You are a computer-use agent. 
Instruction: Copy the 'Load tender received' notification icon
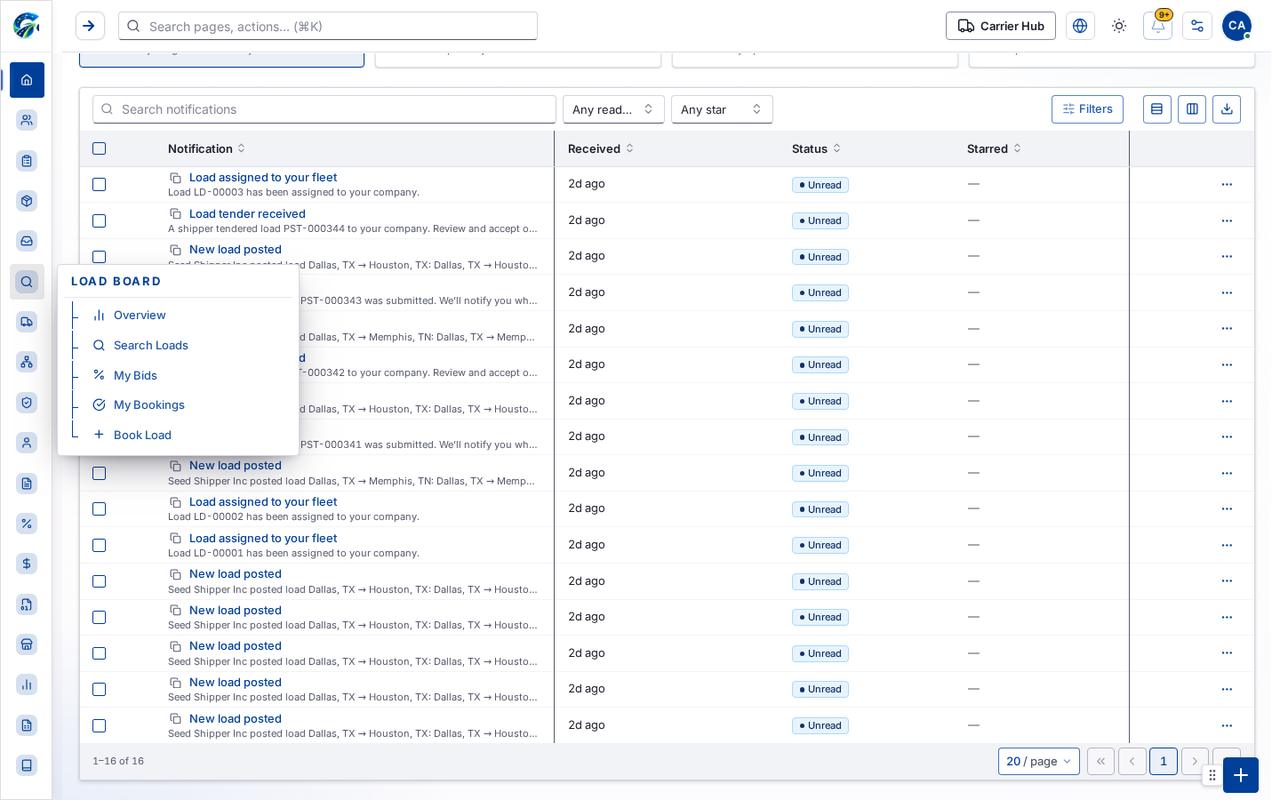tap(176, 214)
